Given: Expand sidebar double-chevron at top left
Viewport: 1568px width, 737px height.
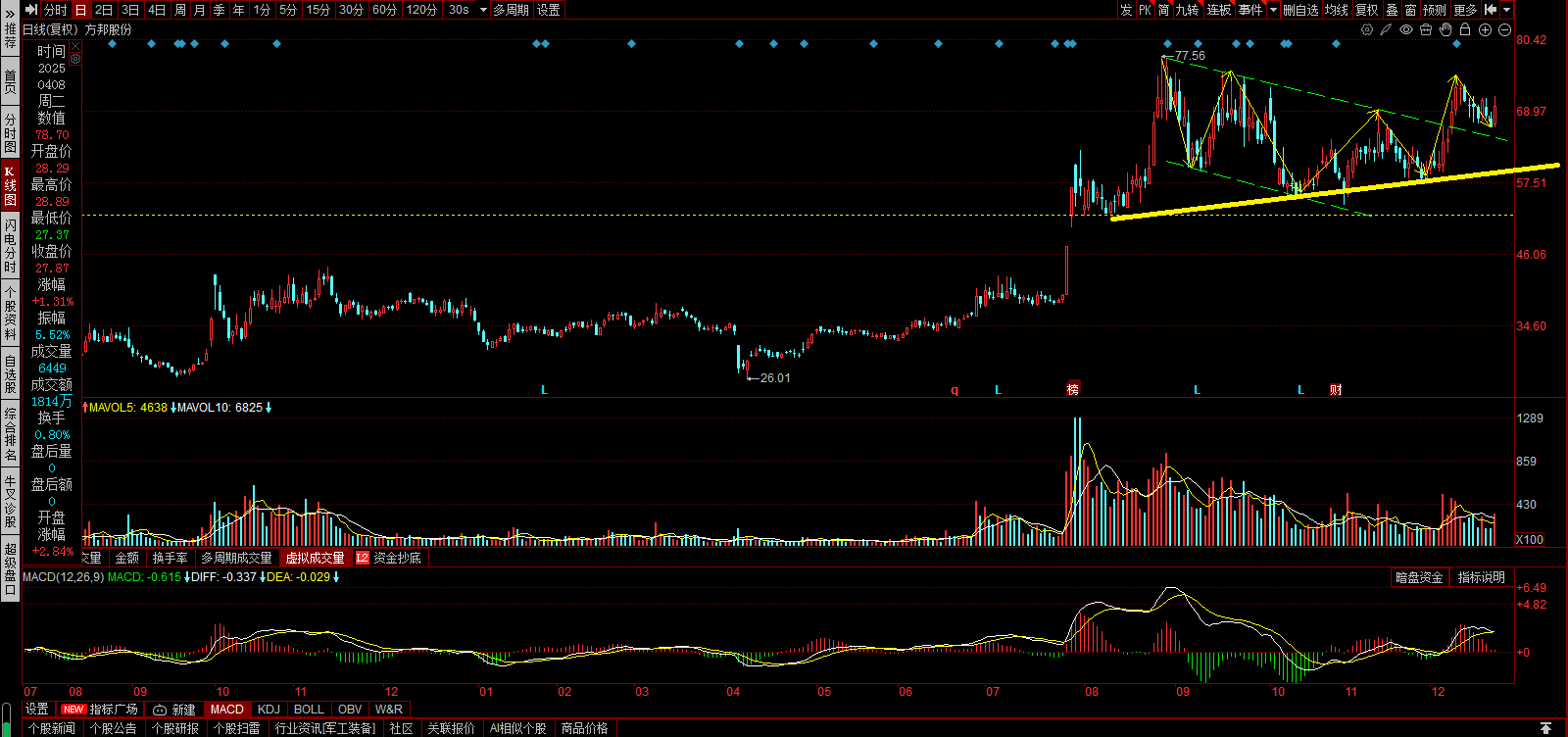Looking at the screenshot, I should click(x=10, y=14).
